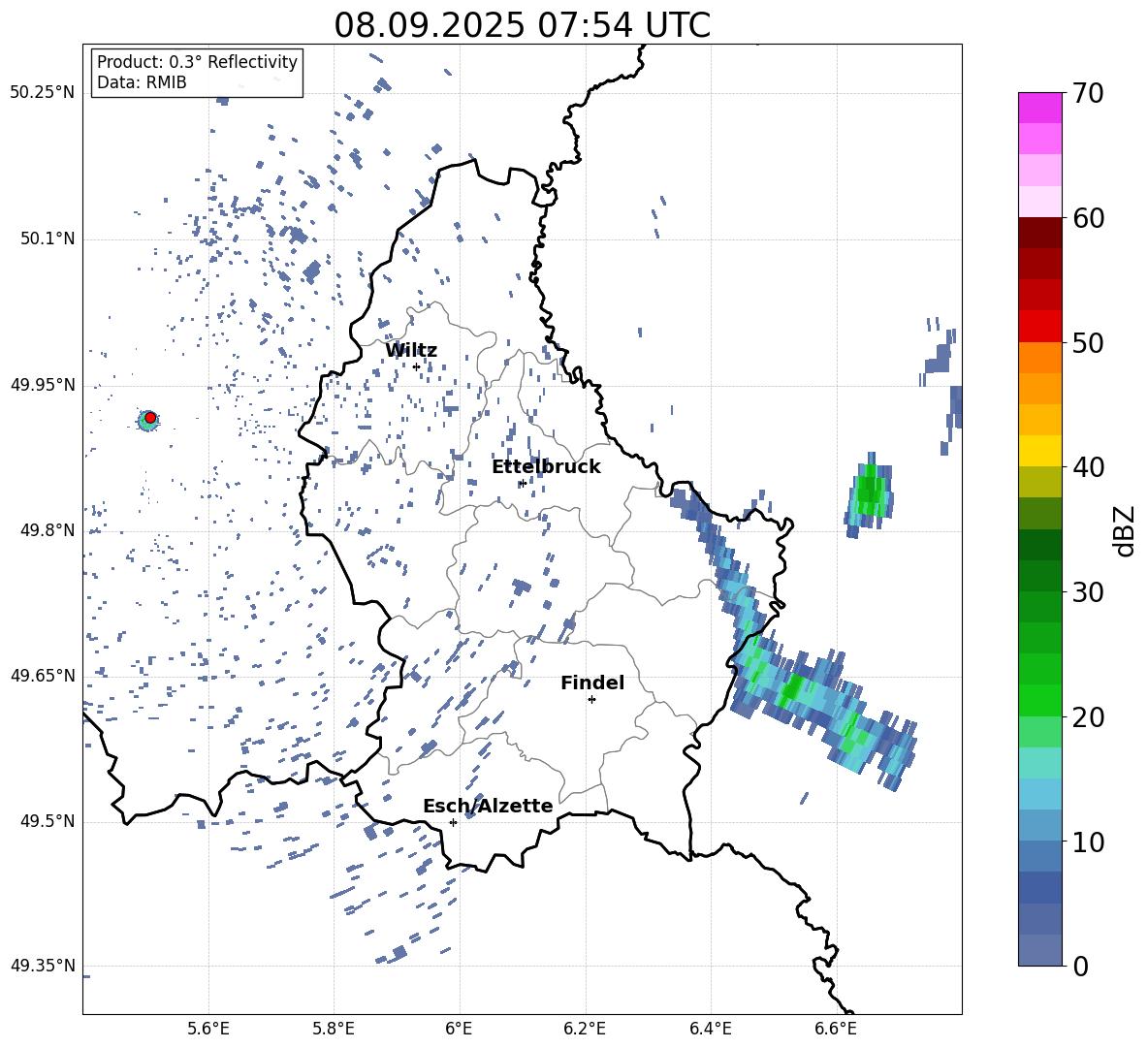Click the dBZ colorbar axis label
The image size is (1148, 1048).
pyautogui.click(x=1126, y=530)
